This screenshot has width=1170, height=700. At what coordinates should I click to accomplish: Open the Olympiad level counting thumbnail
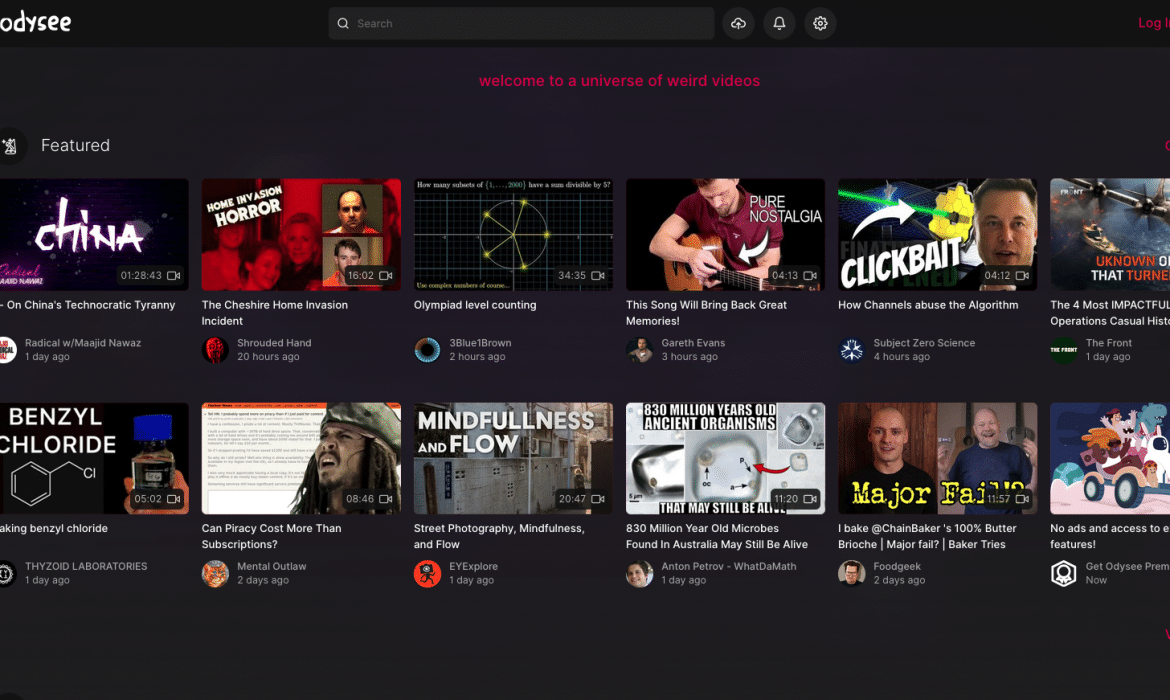[513, 234]
